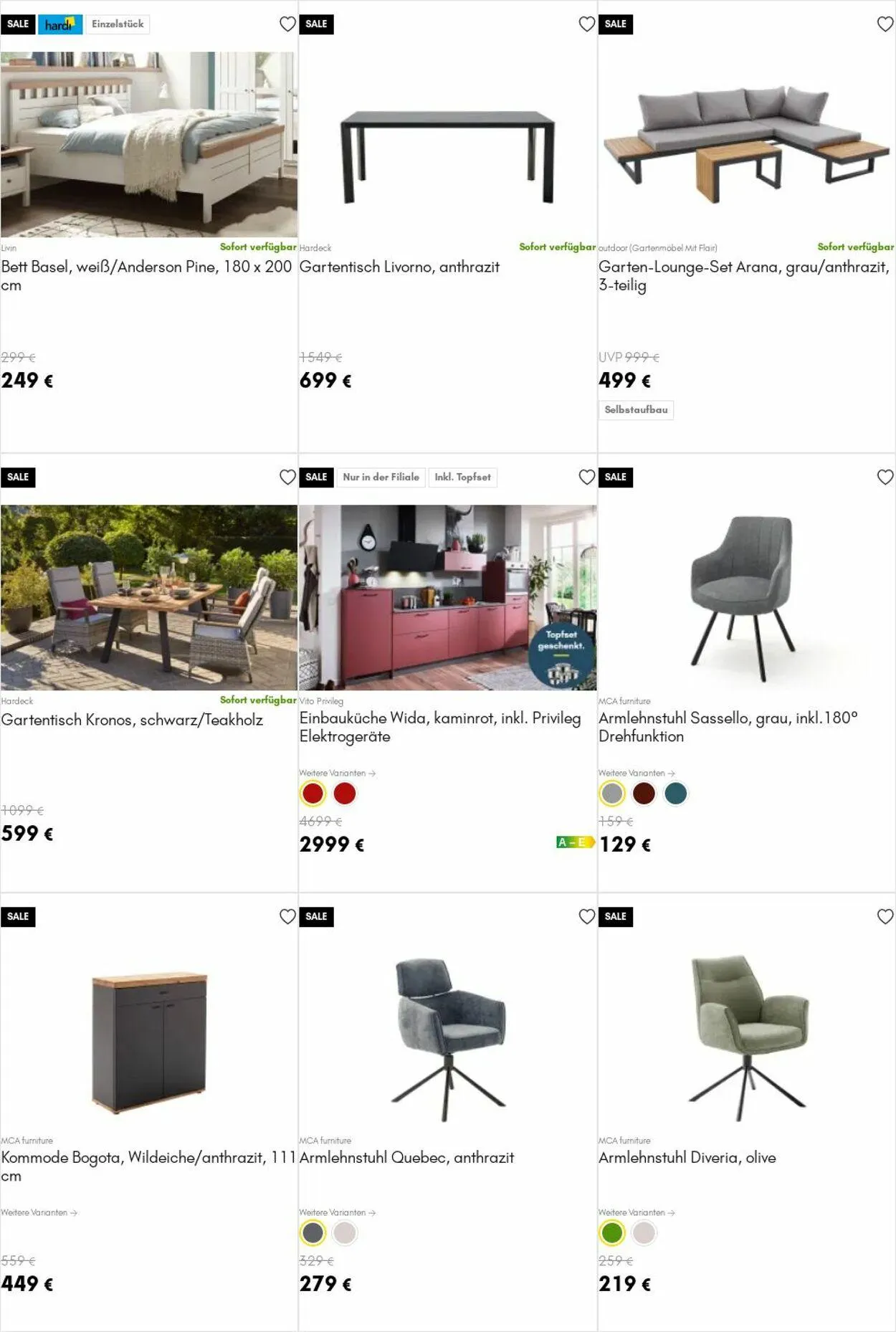
Task: Open Weitere Varianten under Einbauküche Wida
Action: coord(338,773)
